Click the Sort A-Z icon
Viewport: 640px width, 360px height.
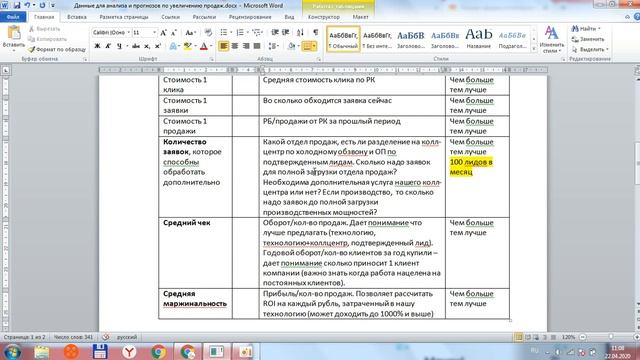pos(300,33)
